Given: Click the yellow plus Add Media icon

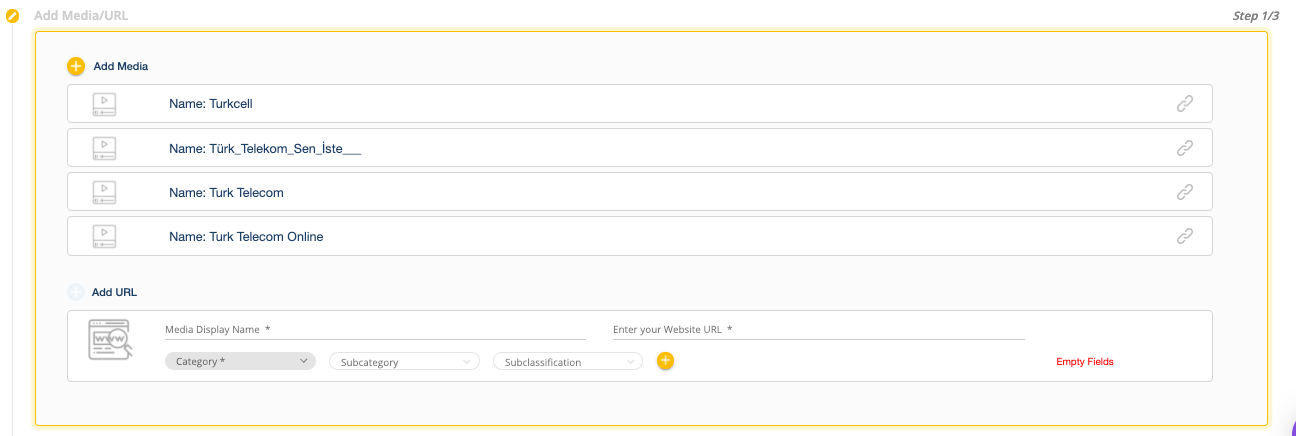Looking at the screenshot, I should [x=76, y=66].
